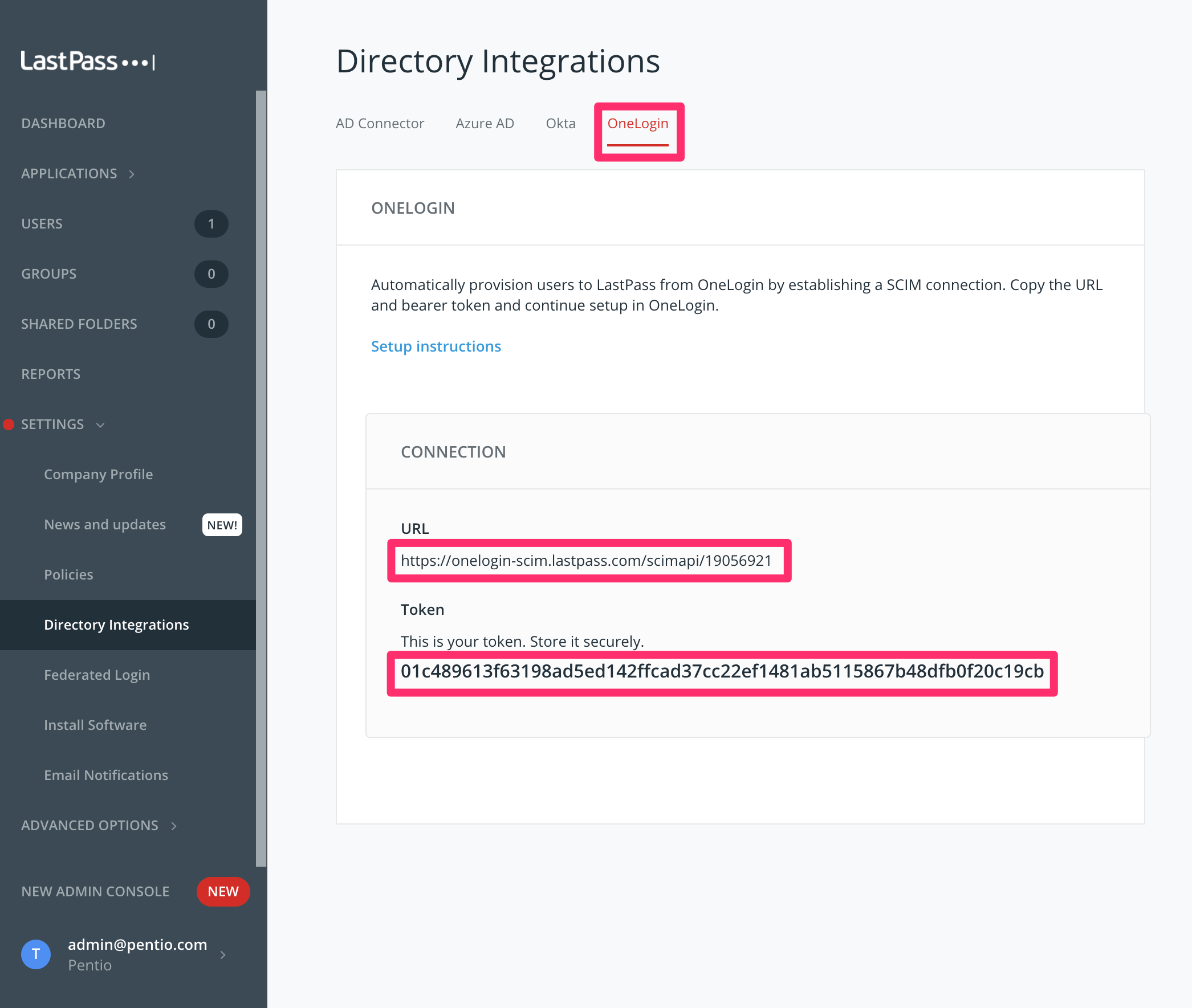This screenshot has height=1008, width=1192.
Task: Switch to the Azure AD tab
Action: tap(485, 124)
